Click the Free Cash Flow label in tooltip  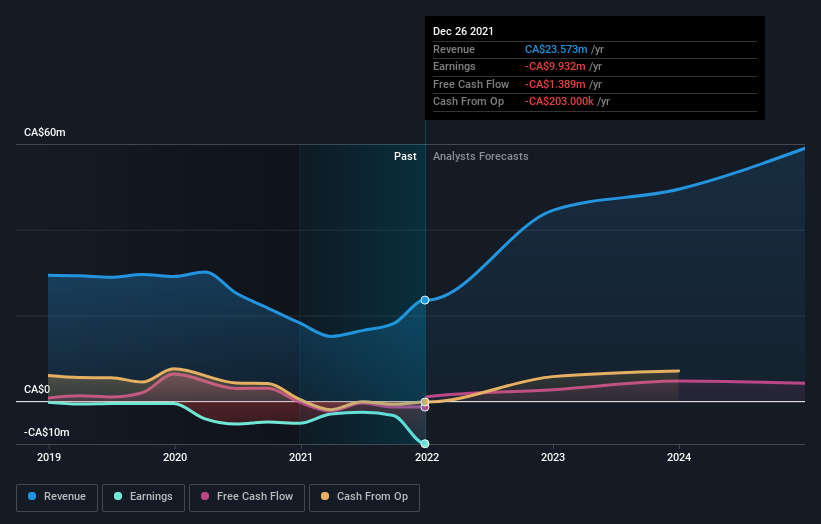pyautogui.click(x=471, y=84)
